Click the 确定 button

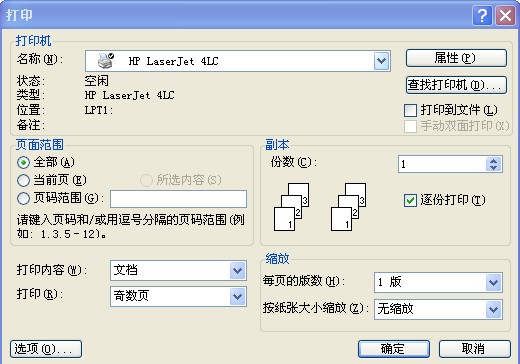click(394, 349)
